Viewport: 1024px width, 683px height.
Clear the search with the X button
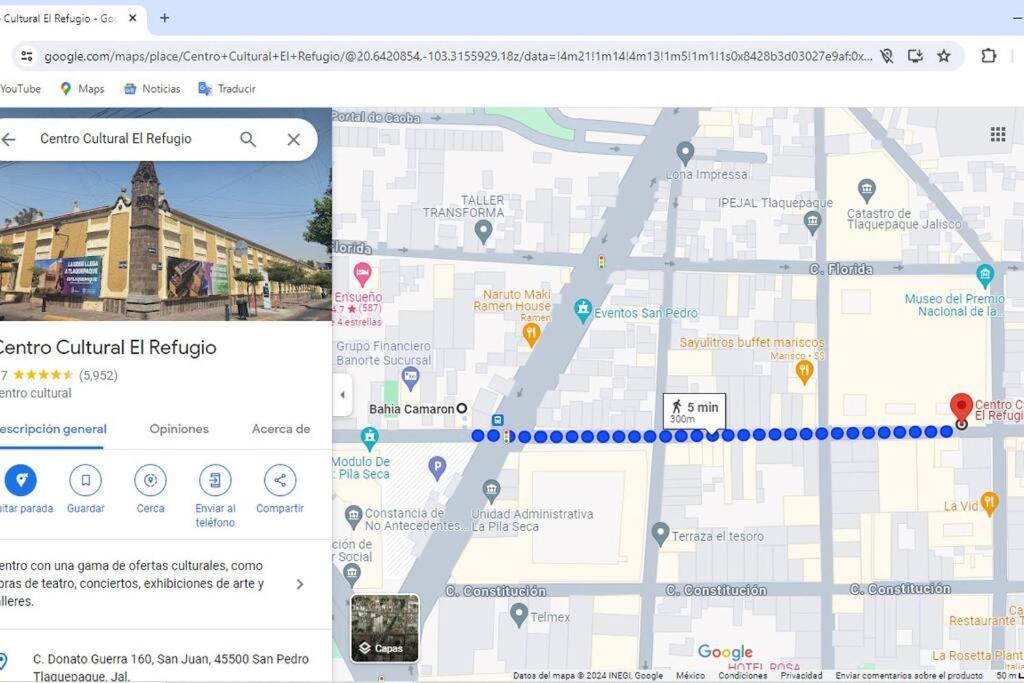click(294, 139)
